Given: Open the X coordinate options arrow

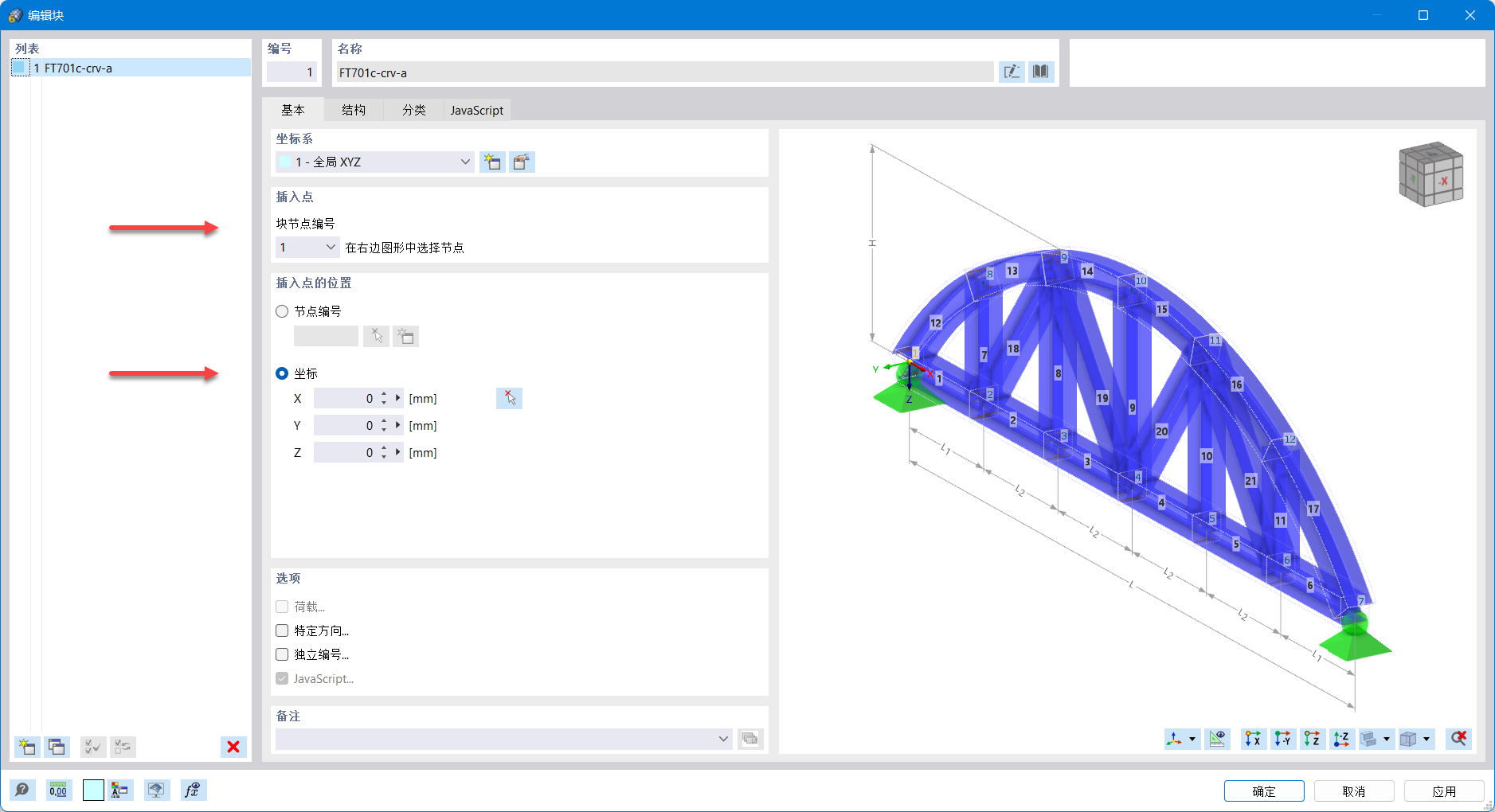Looking at the screenshot, I should pyautogui.click(x=397, y=398).
